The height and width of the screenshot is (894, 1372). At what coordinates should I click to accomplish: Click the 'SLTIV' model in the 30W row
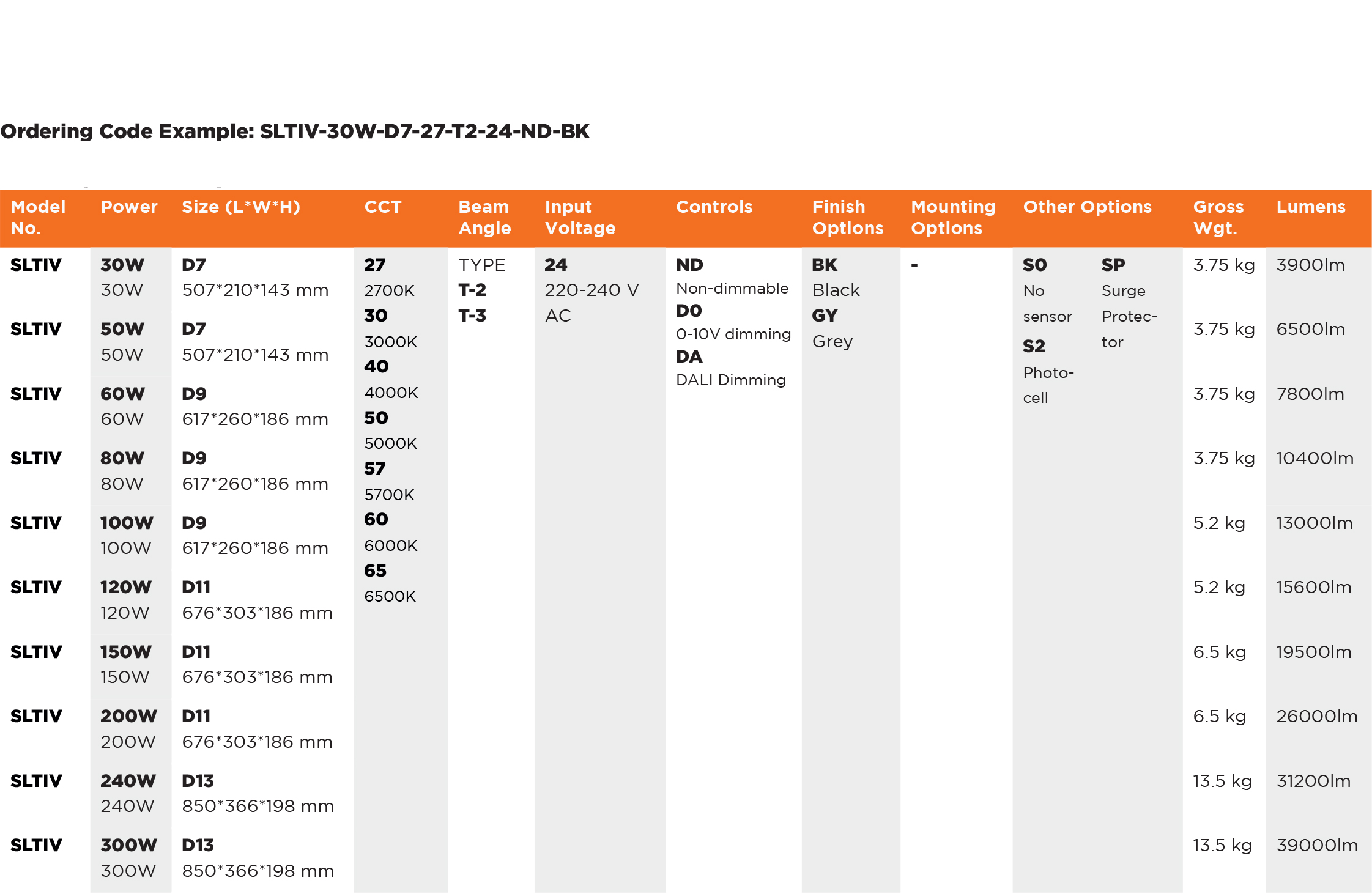pos(36,265)
